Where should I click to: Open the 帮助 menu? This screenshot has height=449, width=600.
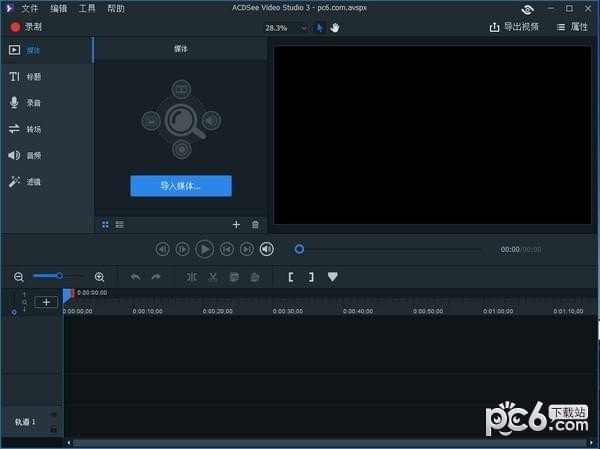point(116,8)
